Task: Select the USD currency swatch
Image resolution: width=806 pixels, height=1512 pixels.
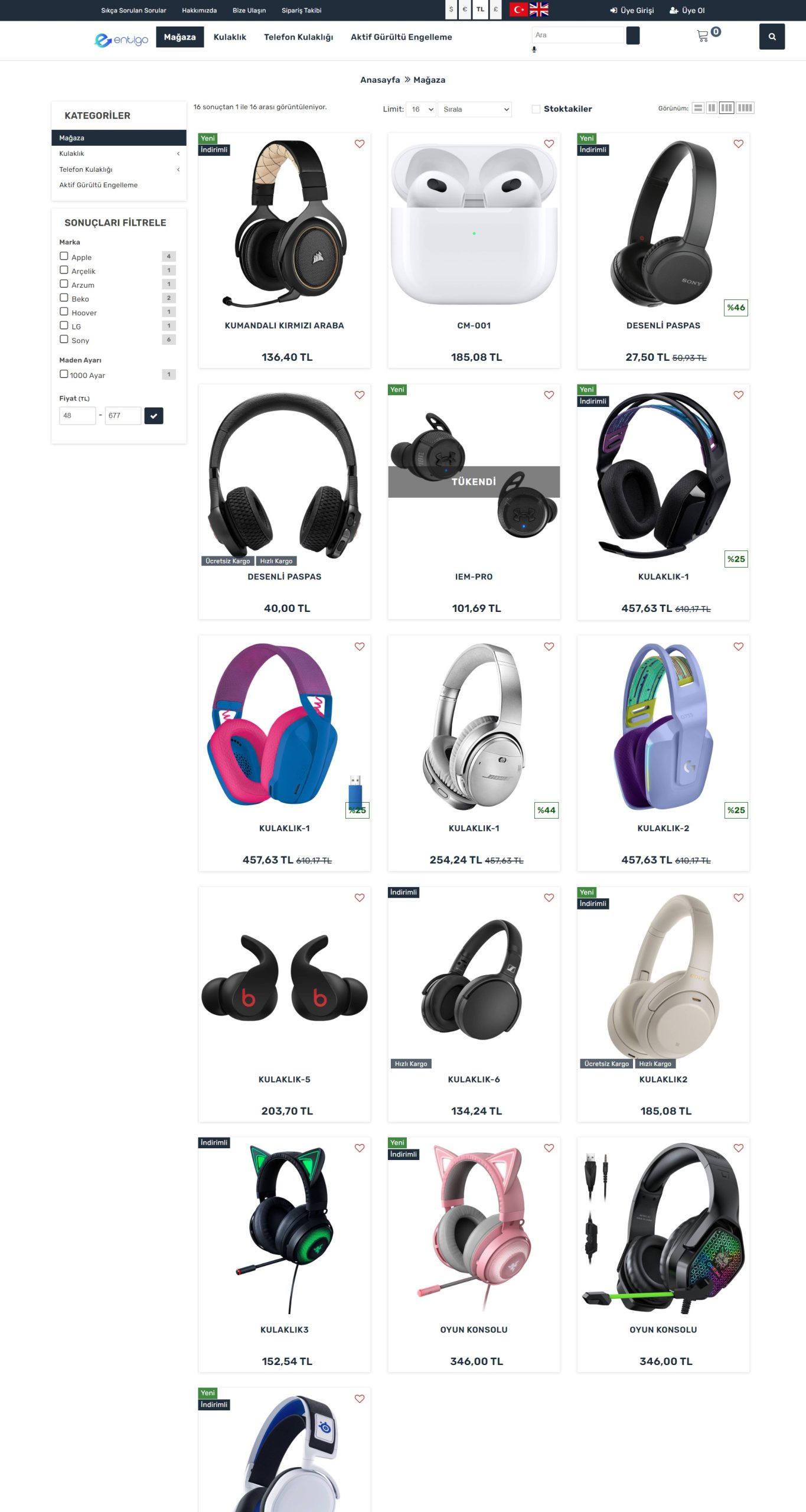Action: click(451, 9)
